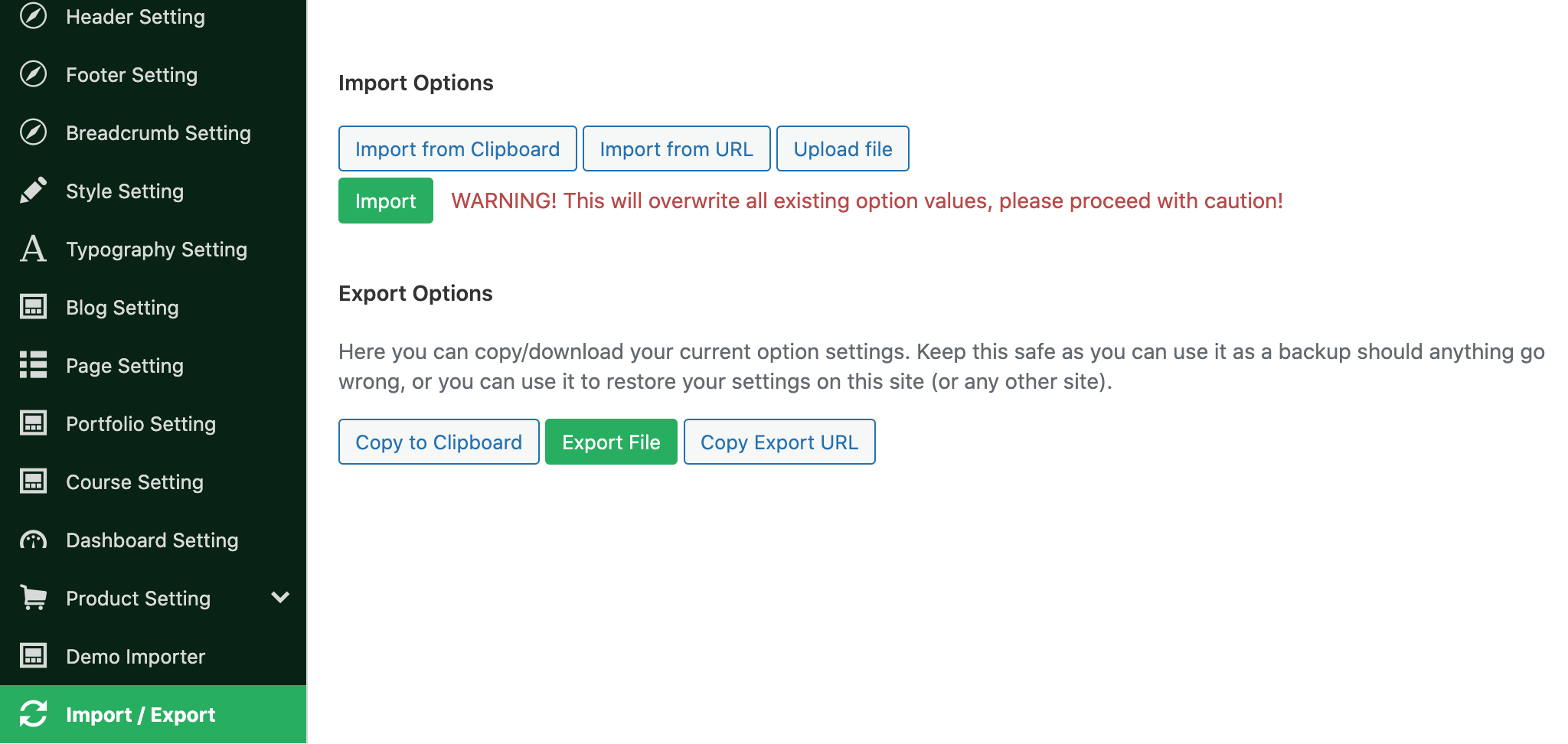1568x744 pixels.
Task: Click the shopping cart Product Setting icon
Action: point(33,598)
